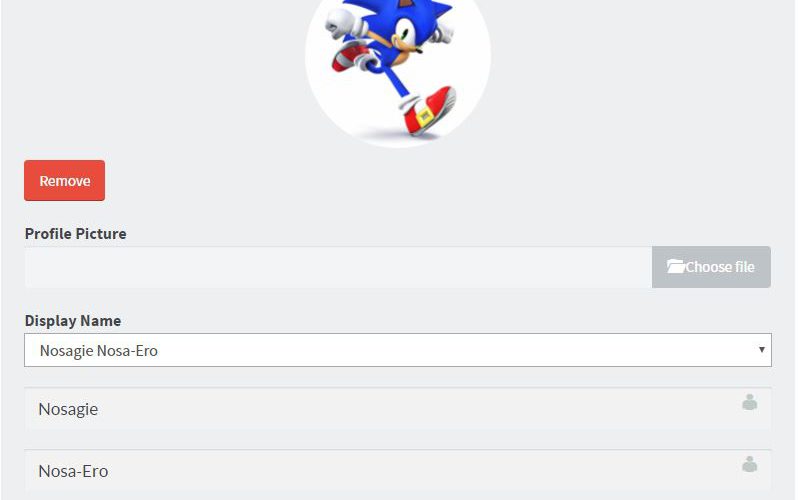
Task: Click the Choose file button
Action: coord(711,267)
